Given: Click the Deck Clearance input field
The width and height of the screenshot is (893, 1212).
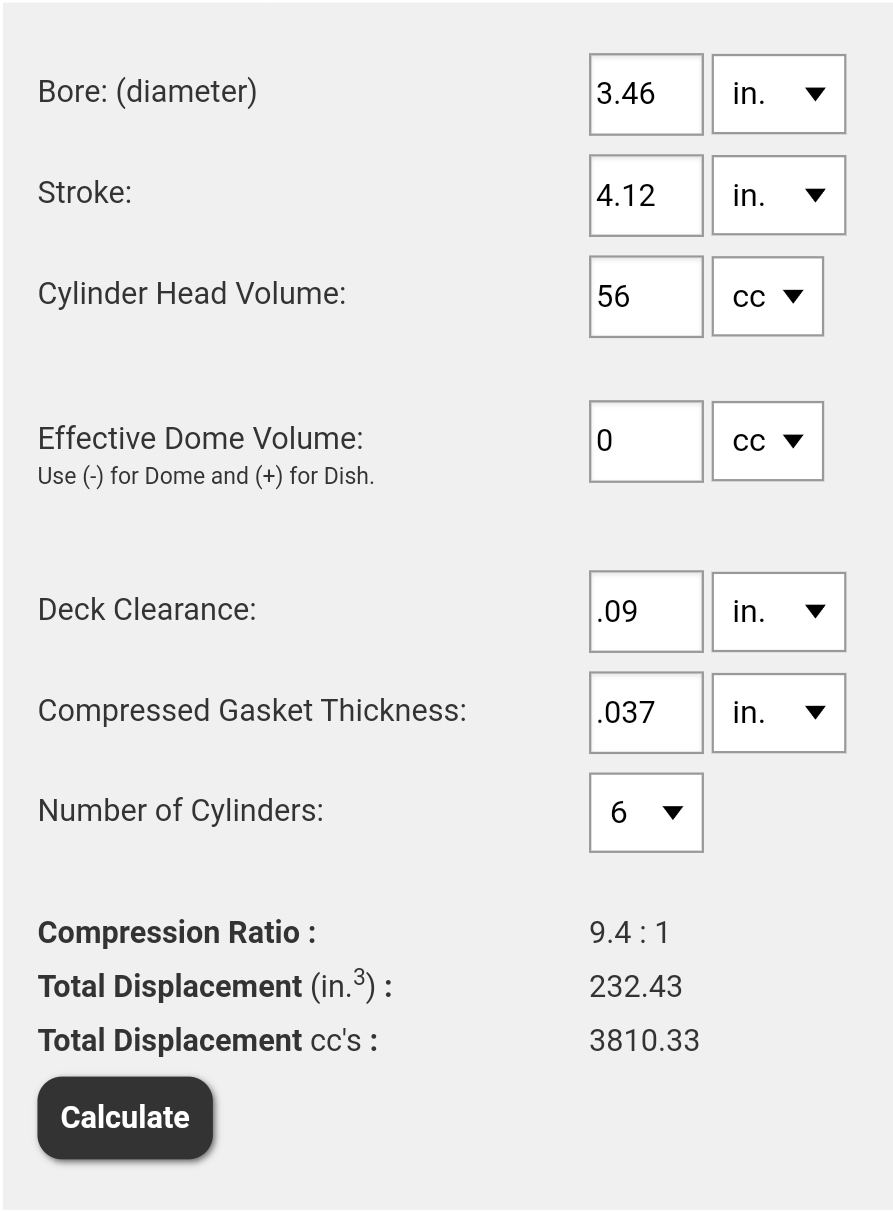Looking at the screenshot, I should click(646, 611).
